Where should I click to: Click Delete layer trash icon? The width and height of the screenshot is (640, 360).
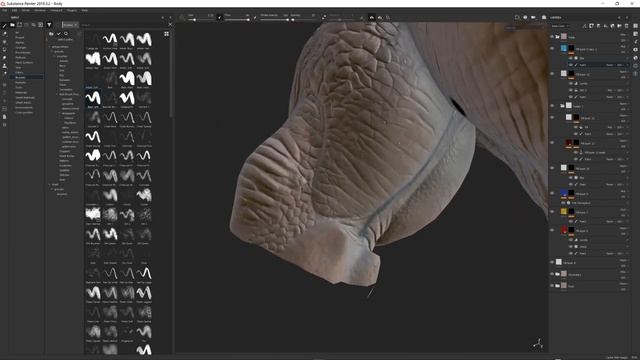point(627,26)
